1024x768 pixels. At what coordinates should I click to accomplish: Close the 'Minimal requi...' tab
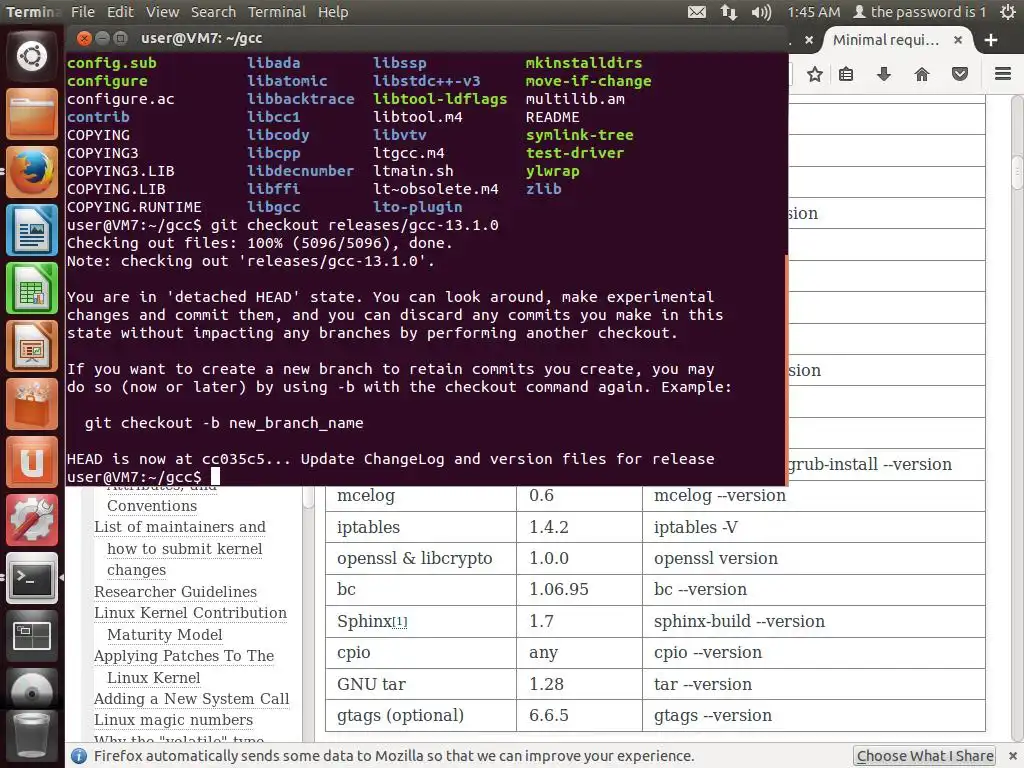pyautogui.click(x=958, y=40)
